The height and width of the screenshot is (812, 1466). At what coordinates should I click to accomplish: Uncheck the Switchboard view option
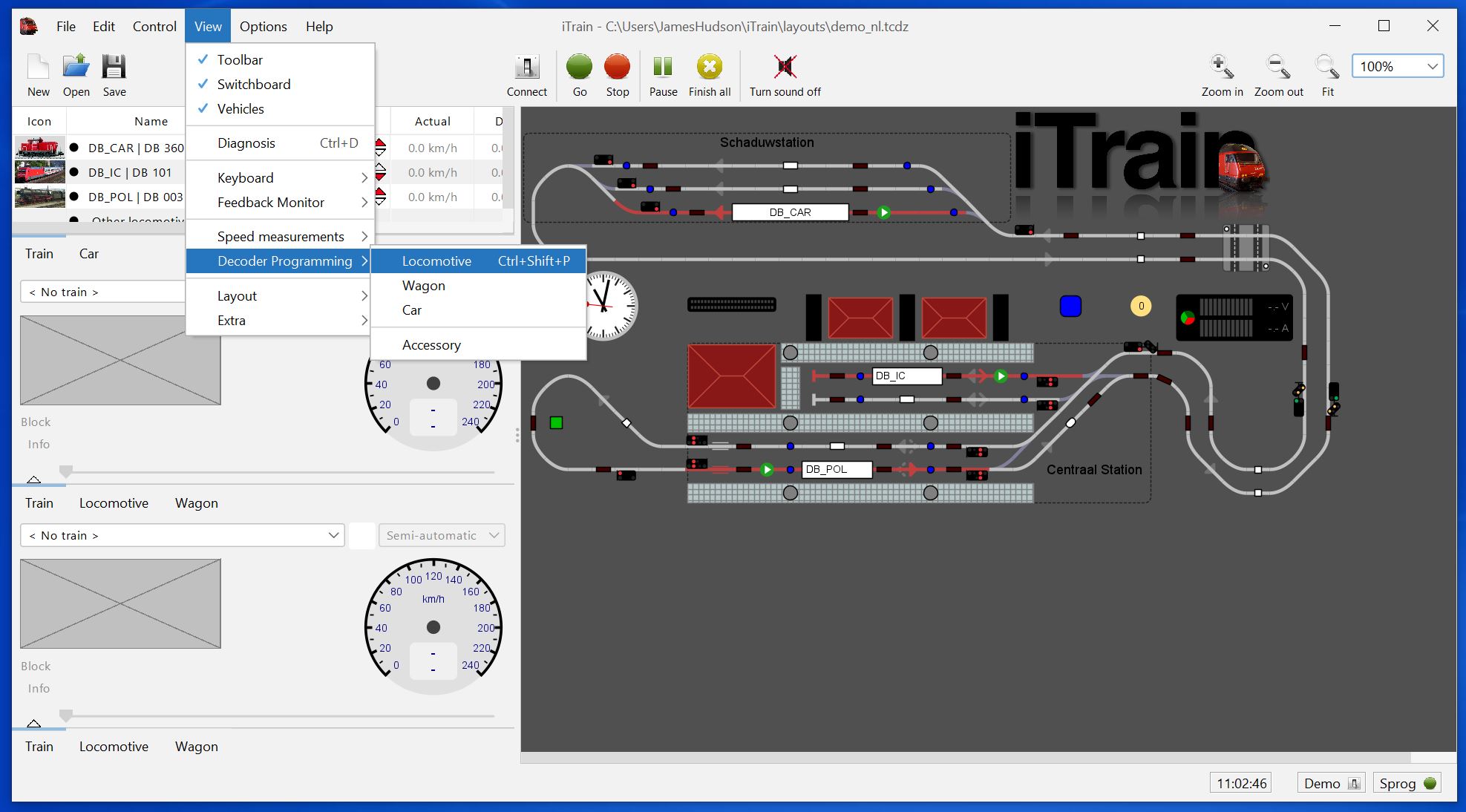coord(253,84)
